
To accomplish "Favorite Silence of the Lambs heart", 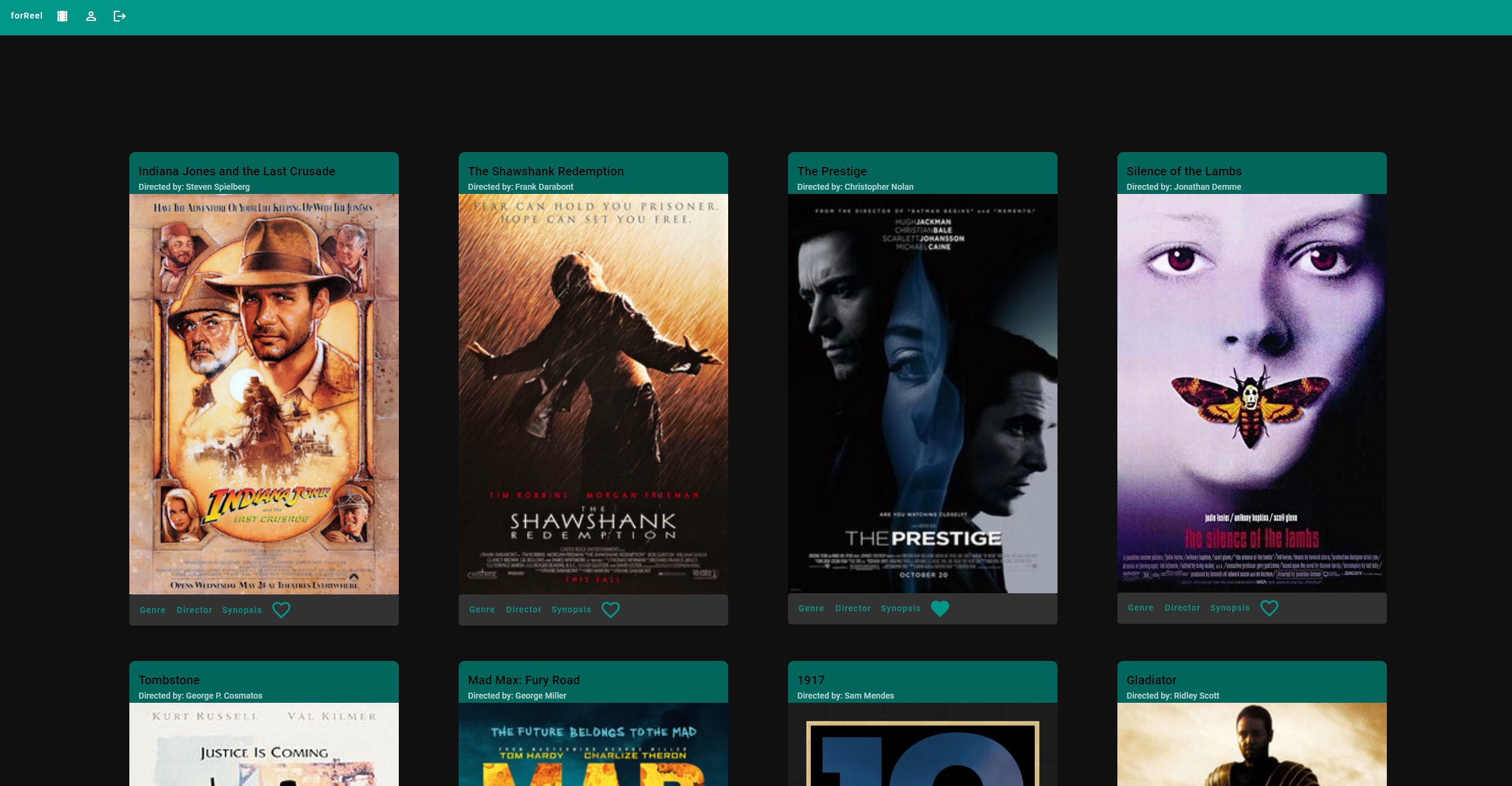I will click(x=1269, y=608).
